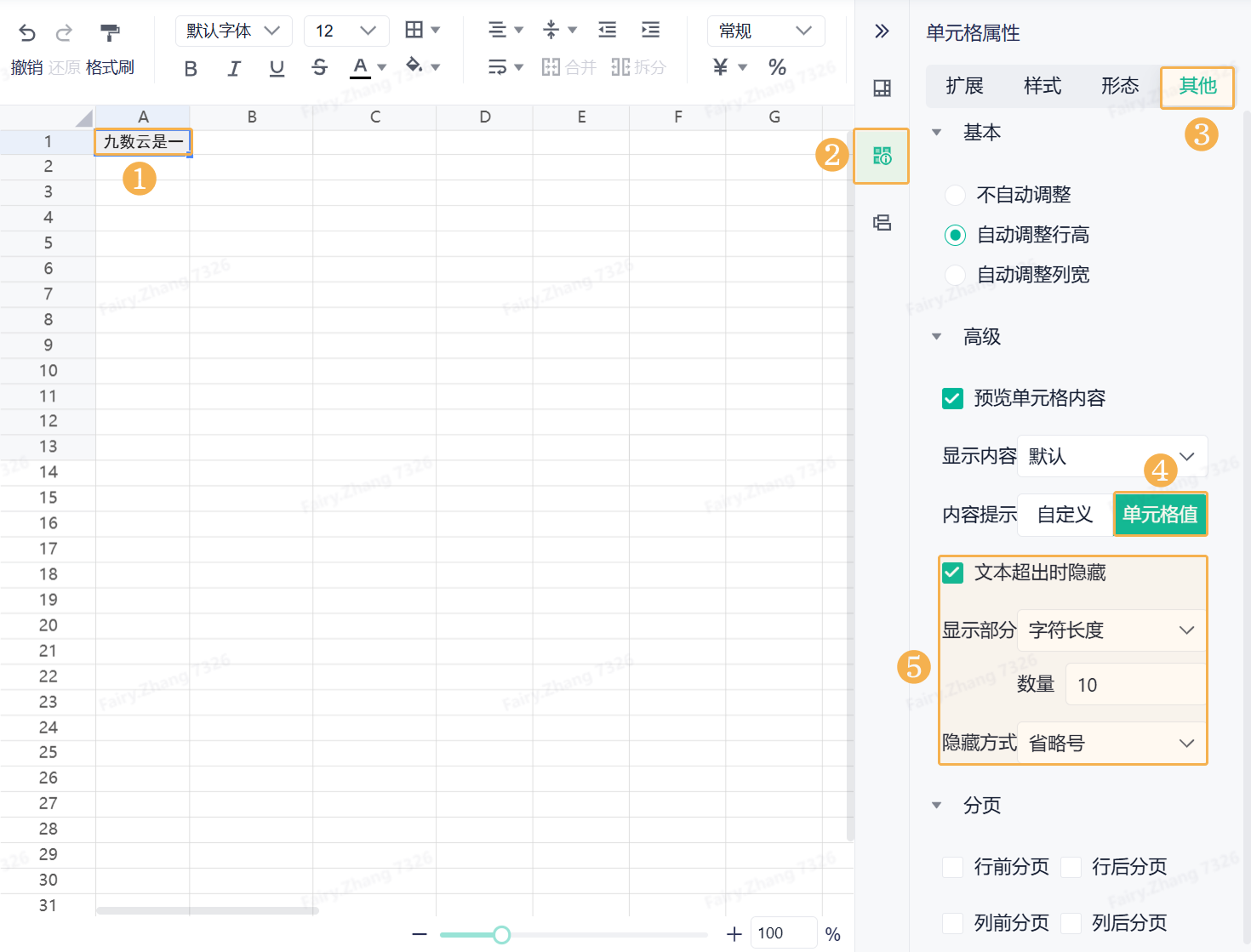Click the select-all corner triangle
The height and width of the screenshot is (952, 1251).
tap(84, 118)
